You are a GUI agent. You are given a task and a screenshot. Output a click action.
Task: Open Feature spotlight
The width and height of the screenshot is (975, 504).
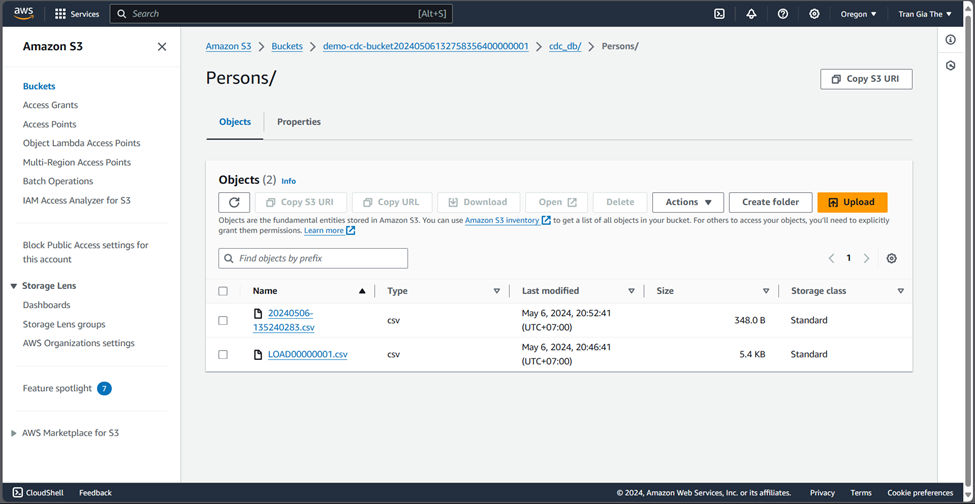click(57, 388)
